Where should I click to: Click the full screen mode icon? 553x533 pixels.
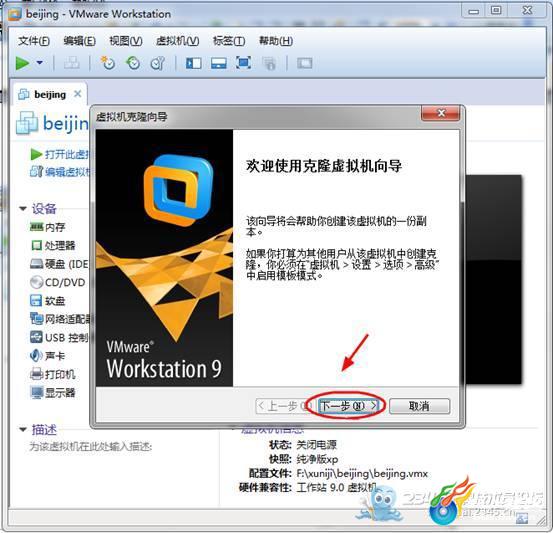(244, 63)
